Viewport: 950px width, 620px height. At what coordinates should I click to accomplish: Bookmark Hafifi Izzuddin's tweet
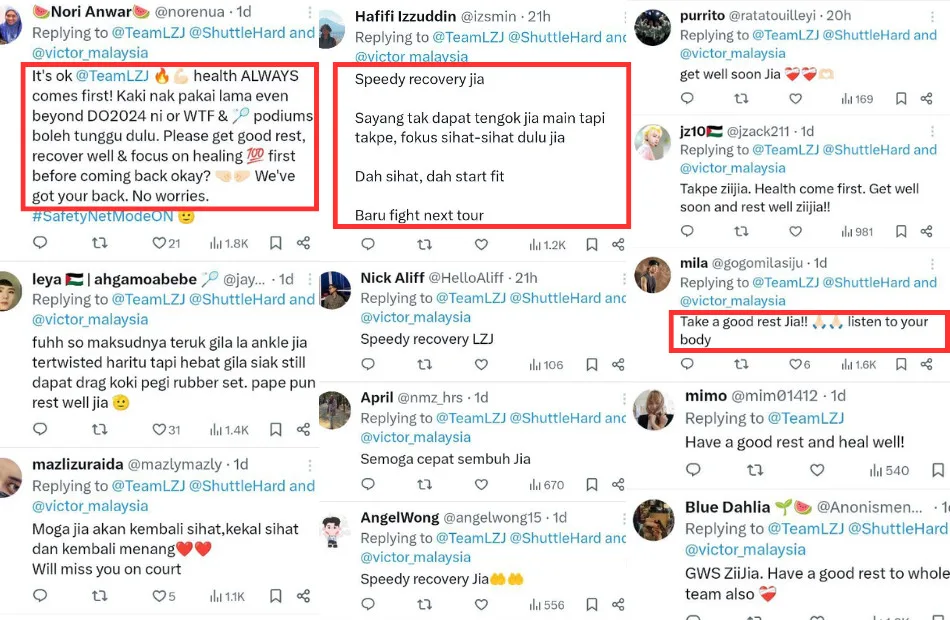[592, 244]
